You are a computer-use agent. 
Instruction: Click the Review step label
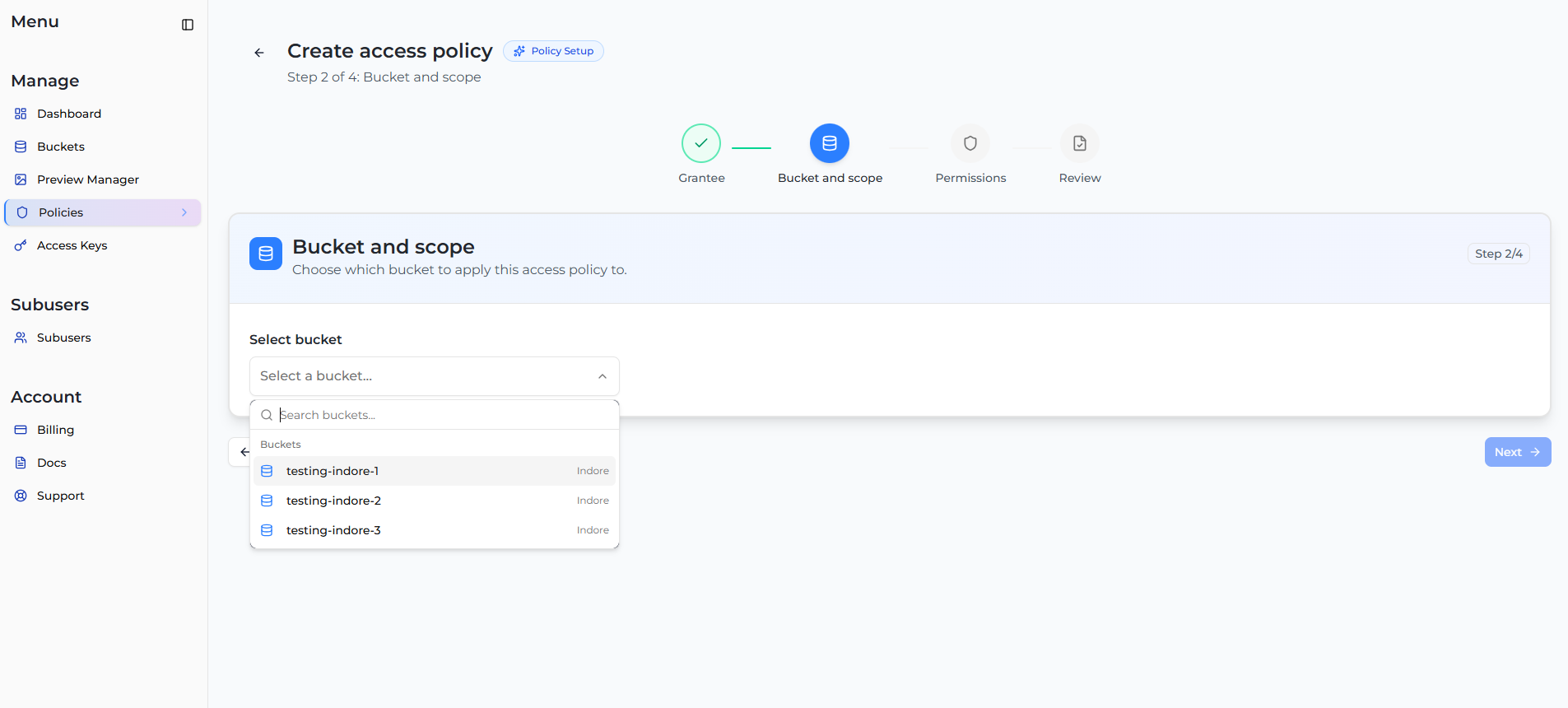(1080, 178)
